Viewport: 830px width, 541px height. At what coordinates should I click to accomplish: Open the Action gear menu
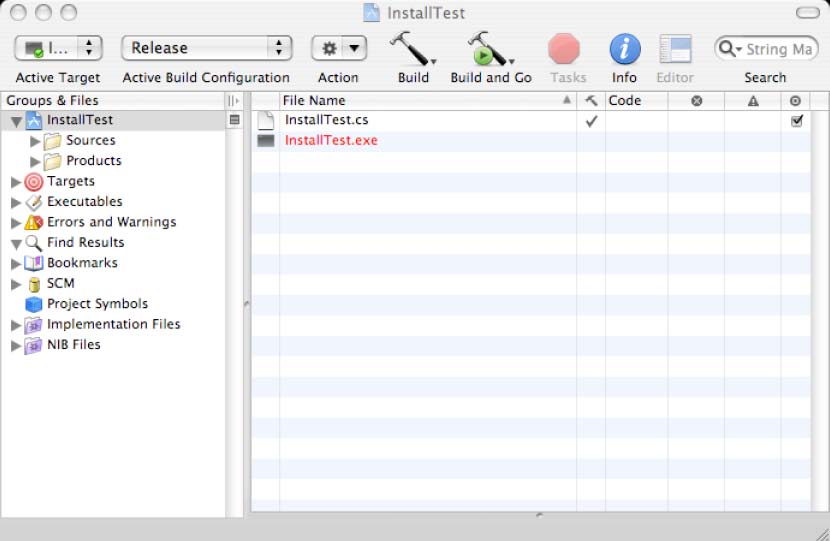click(339, 49)
